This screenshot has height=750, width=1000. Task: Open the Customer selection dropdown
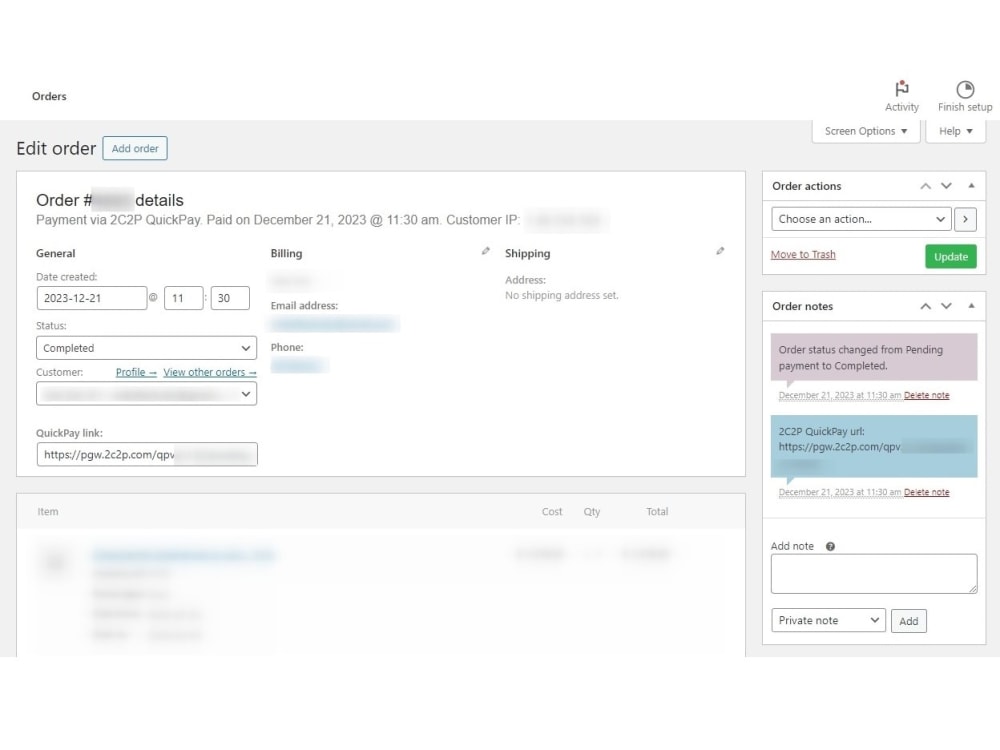tap(146, 394)
